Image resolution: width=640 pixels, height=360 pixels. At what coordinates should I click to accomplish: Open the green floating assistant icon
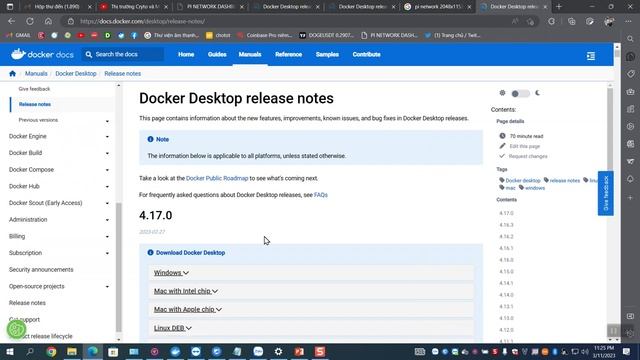point(16,329)
